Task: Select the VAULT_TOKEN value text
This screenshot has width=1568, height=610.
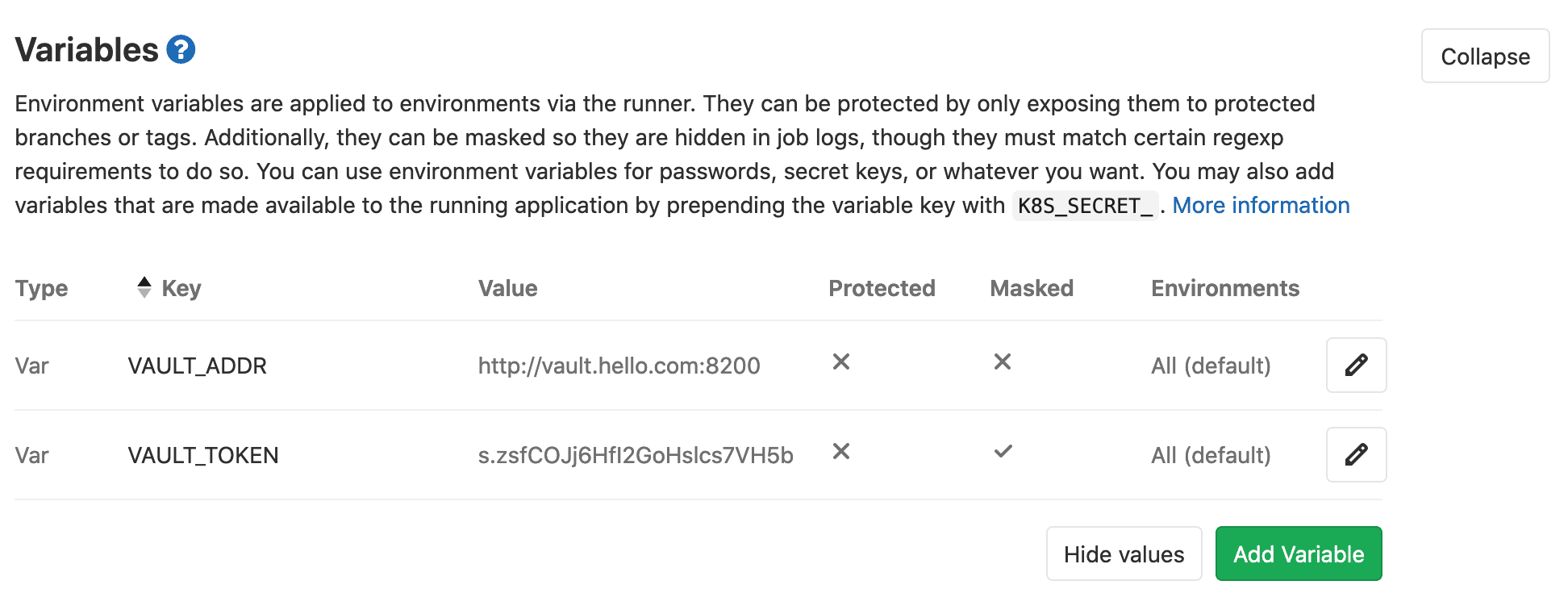Action: click(634, 454)
